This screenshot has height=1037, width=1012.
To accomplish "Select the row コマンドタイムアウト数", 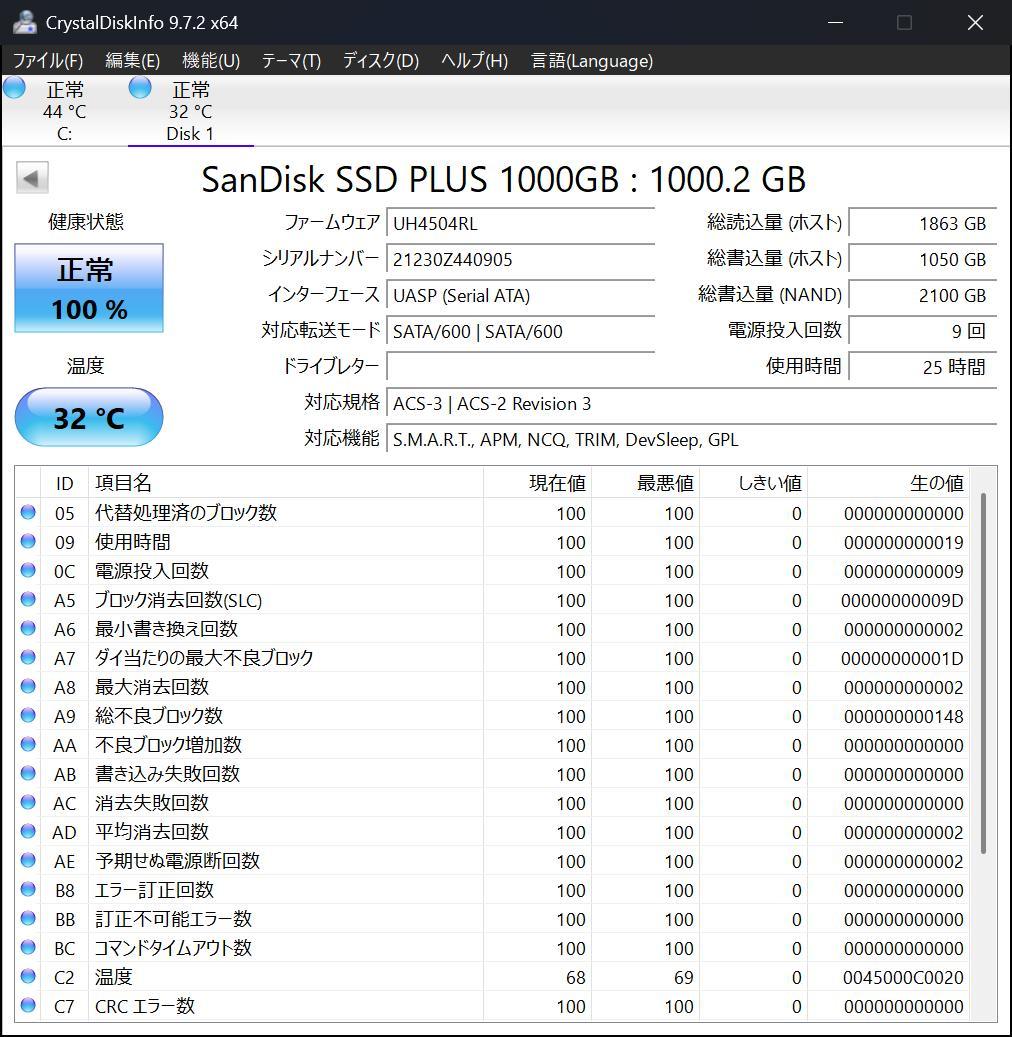I will [x=492, y=948].
